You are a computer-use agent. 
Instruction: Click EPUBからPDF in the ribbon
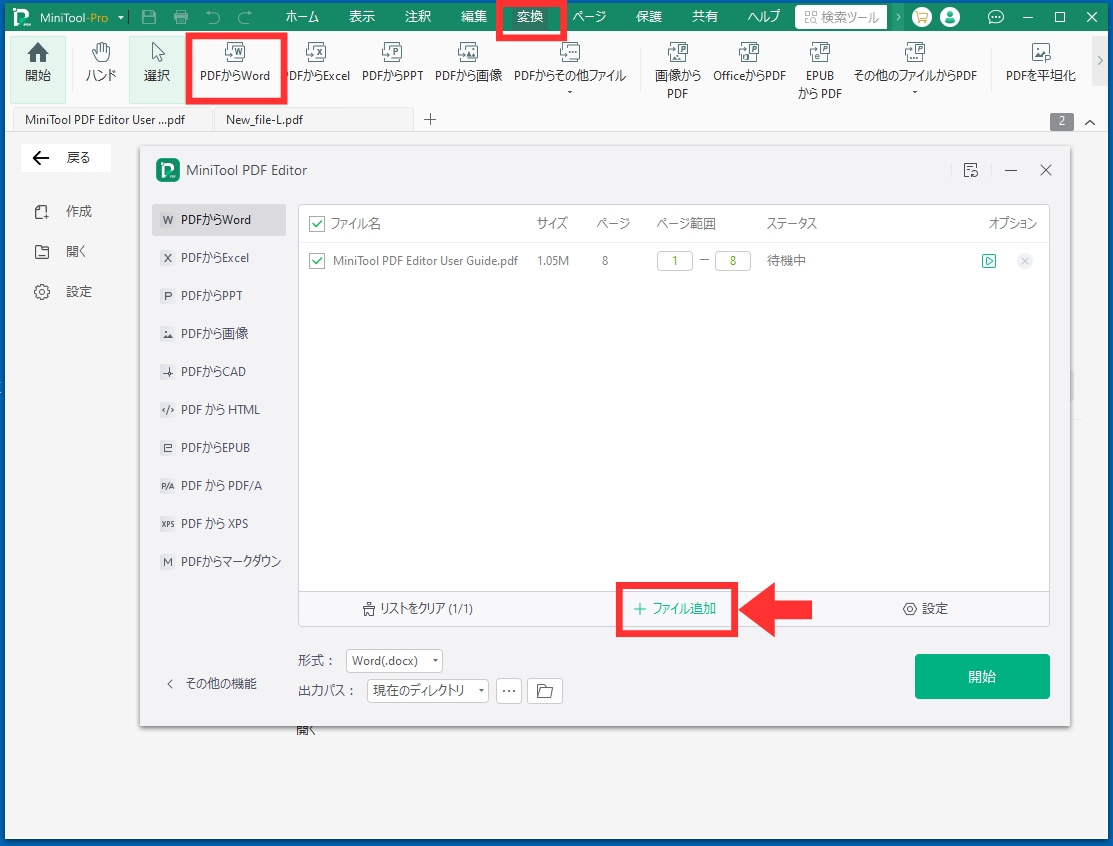coord(820,70)
